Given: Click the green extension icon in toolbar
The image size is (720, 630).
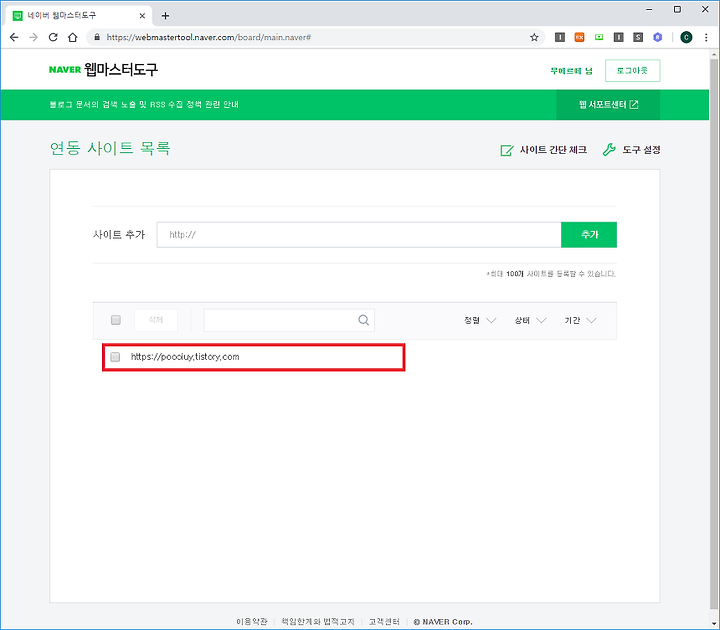Looking at the screenshot, I should pos(599,37).
